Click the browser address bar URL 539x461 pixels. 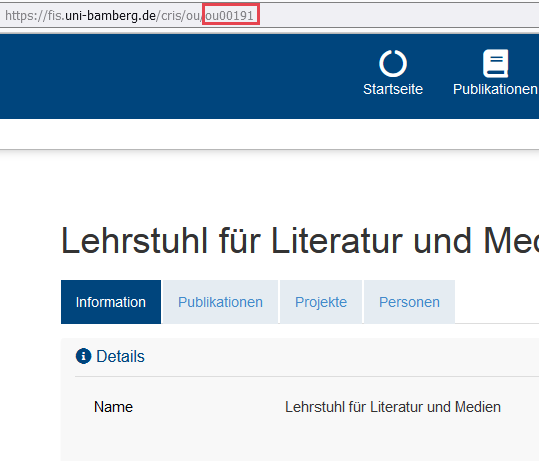pyautogui.click(x=129, y=15)
